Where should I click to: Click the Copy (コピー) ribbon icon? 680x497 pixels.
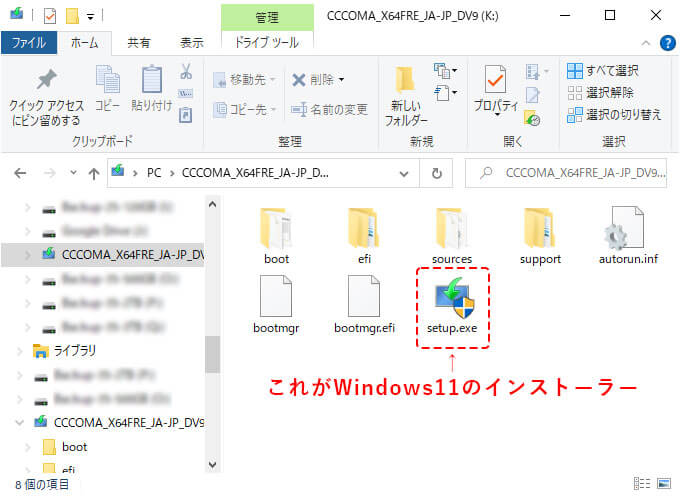108,79
